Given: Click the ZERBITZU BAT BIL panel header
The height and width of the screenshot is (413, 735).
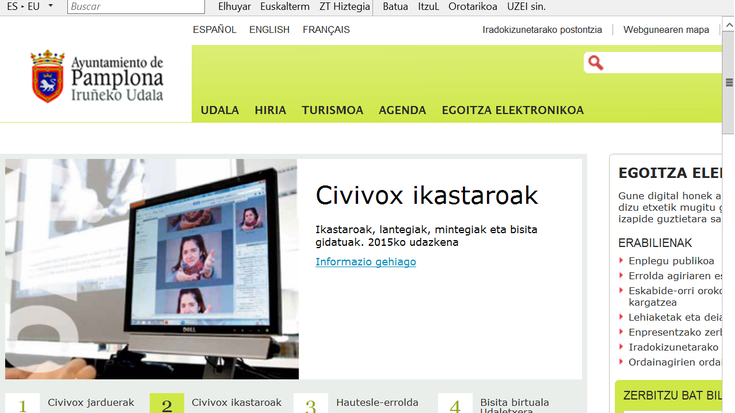Looking at the screenshot, I should (x=672, y=395).
